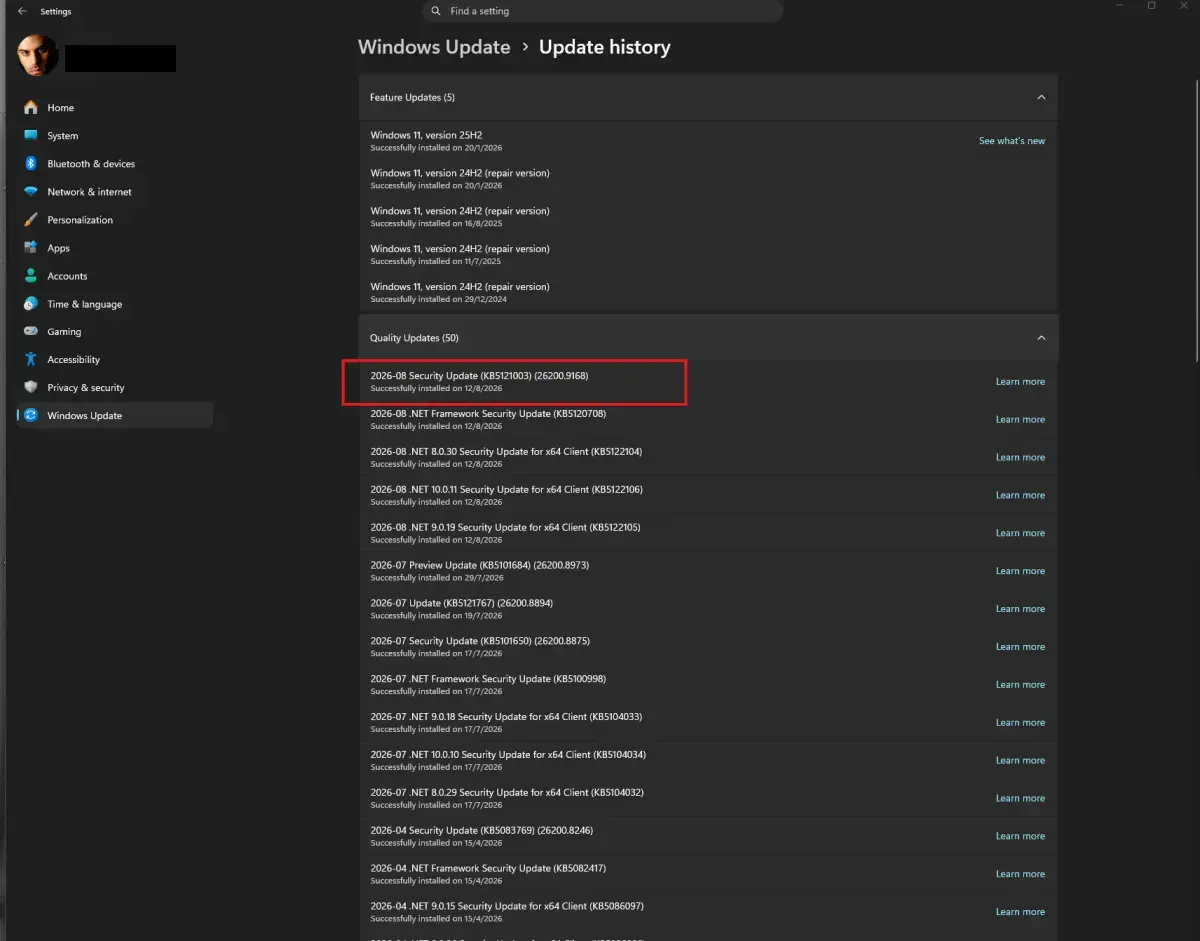
Task: Open Learn more for KB5100998 update
Action: [x=1020, y=684]
